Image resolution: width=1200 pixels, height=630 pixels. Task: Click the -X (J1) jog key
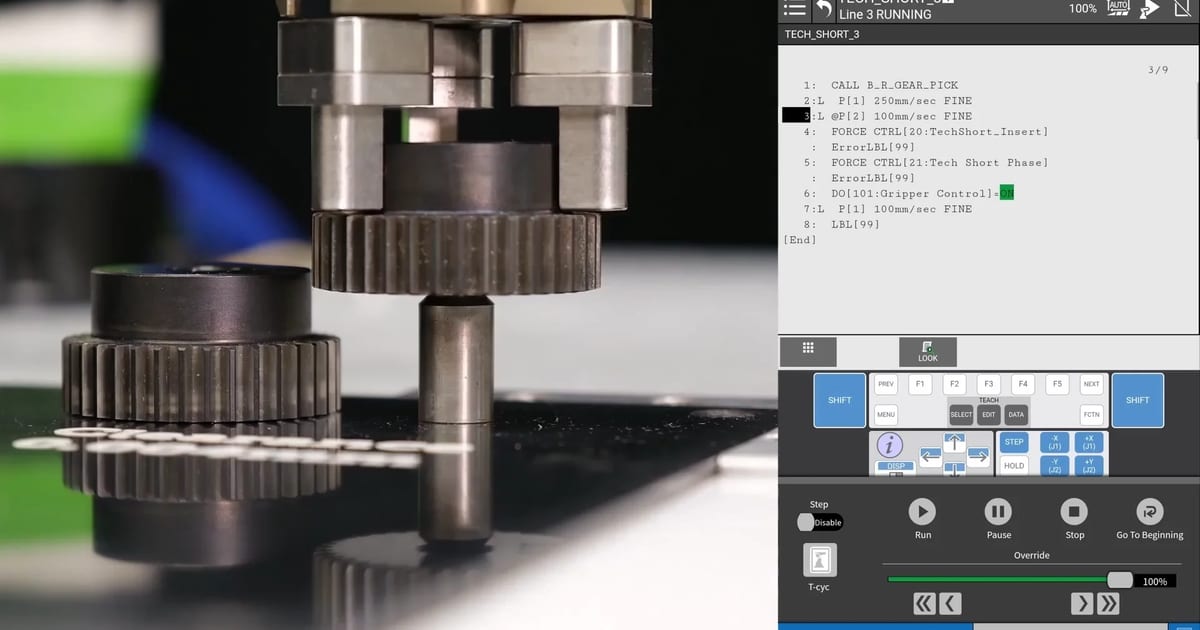tap(1055, 442)
